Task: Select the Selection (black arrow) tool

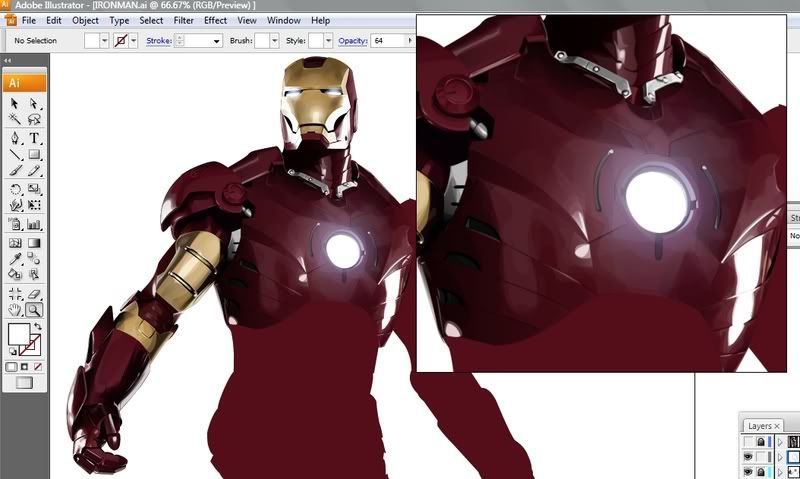Action: tap(15, 104)
